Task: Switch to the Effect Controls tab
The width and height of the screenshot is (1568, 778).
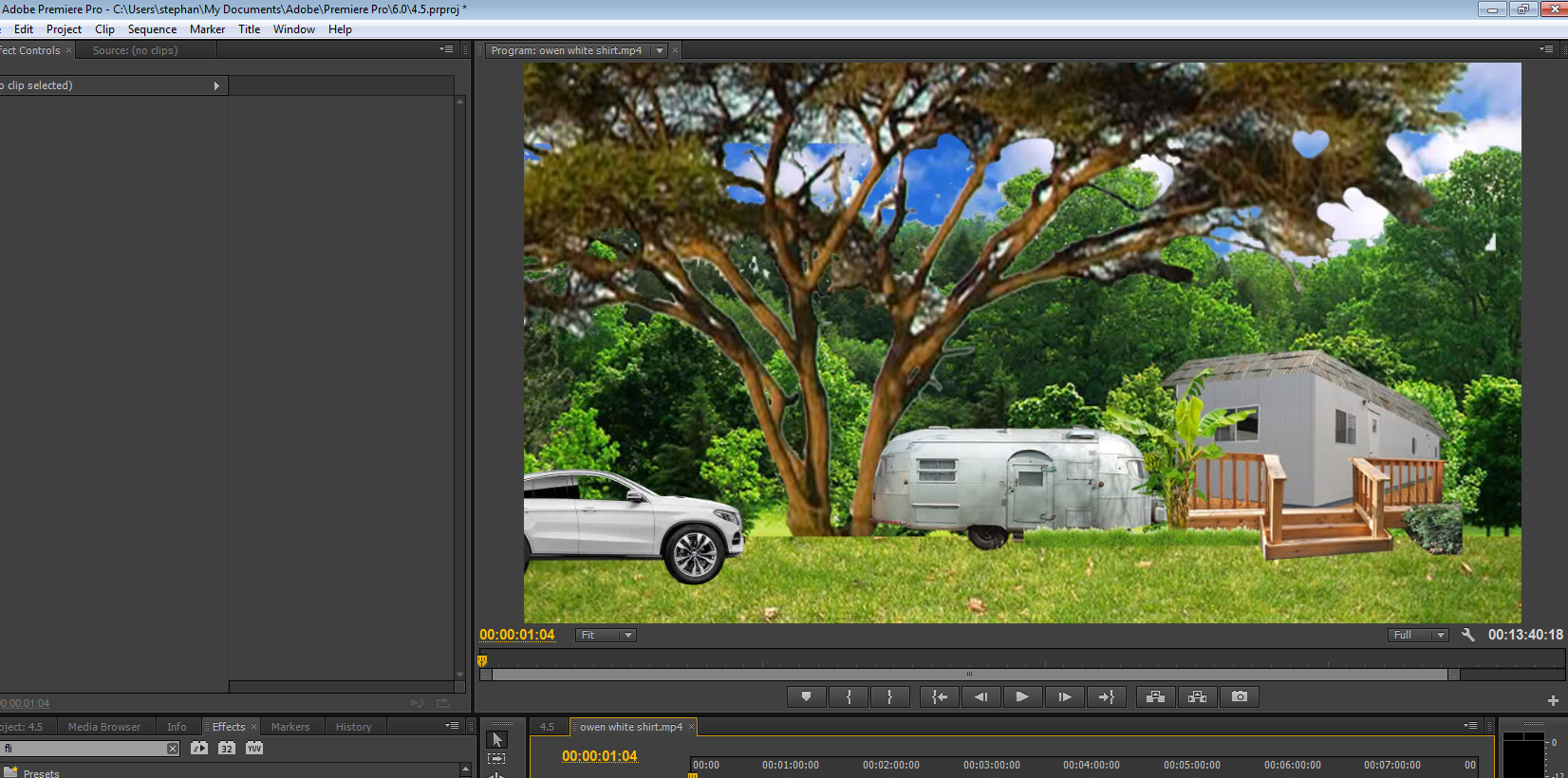Action: pyautogui.click(x=29, y=50)
